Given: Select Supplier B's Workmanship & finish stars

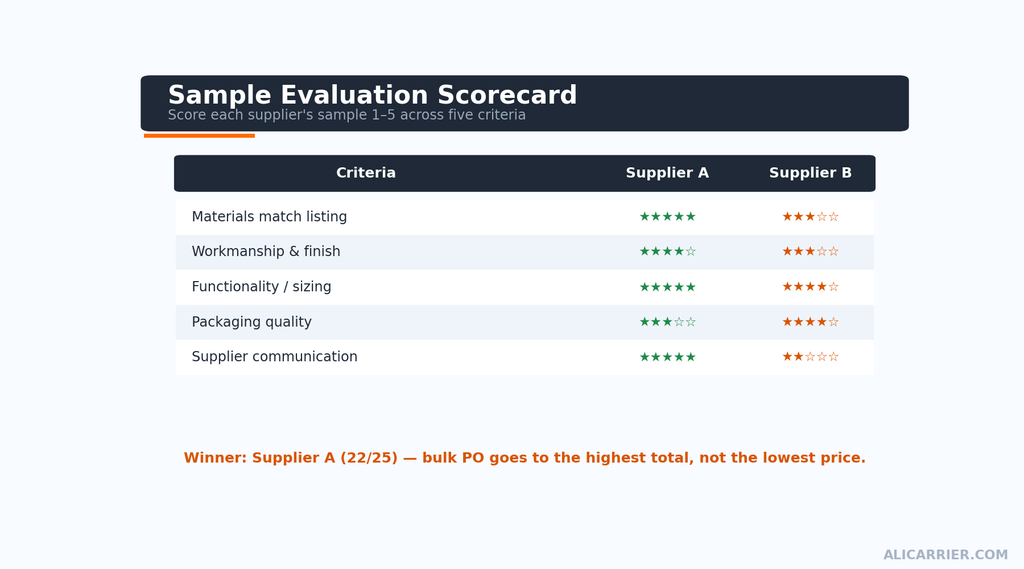Looking at the screenshot, I should [810, 252].
